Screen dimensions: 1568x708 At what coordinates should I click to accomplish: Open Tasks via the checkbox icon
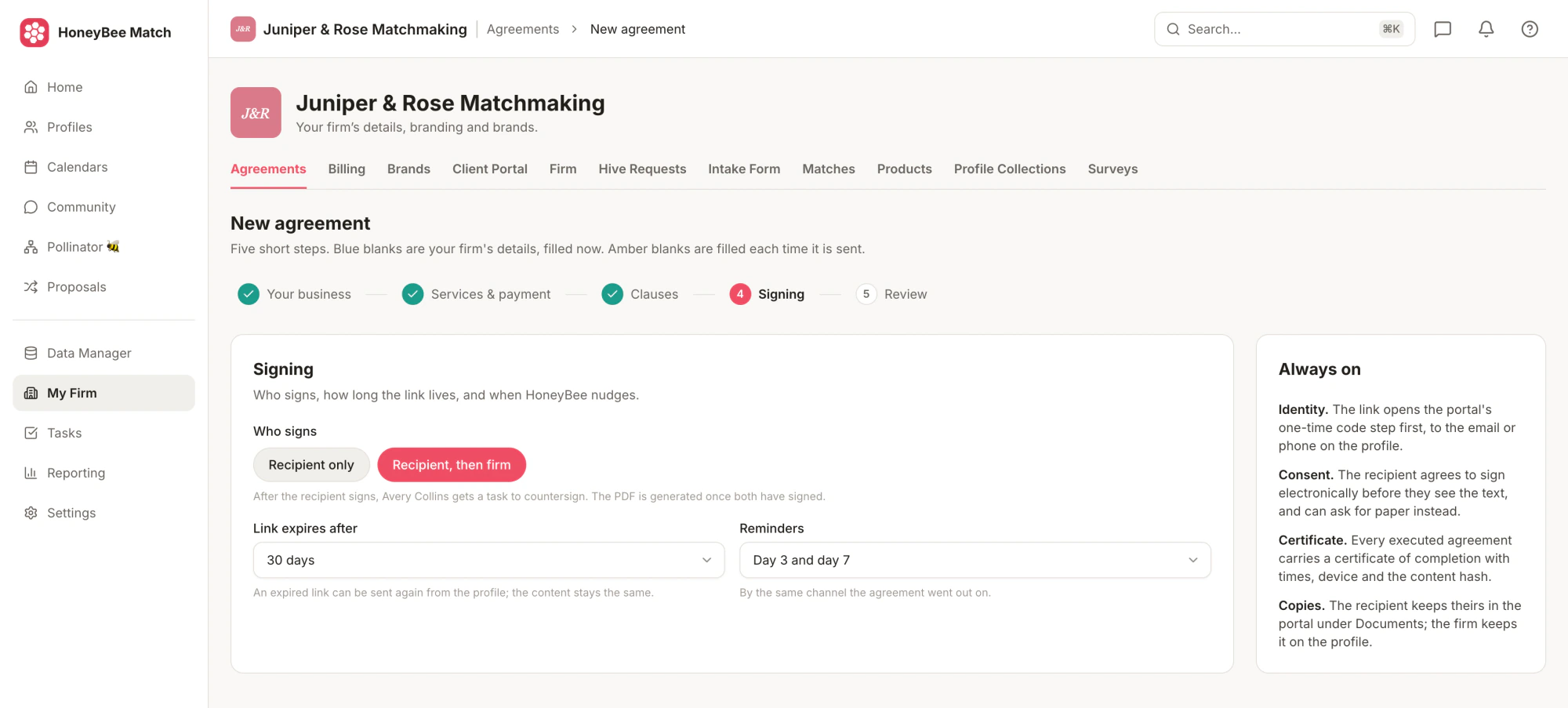click(31, 433)
